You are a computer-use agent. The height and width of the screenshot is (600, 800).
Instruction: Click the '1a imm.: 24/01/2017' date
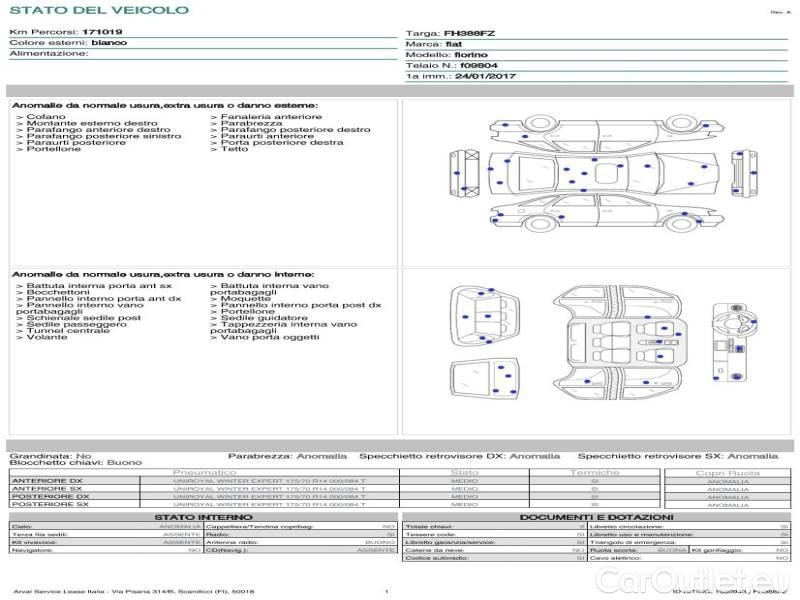460,76
